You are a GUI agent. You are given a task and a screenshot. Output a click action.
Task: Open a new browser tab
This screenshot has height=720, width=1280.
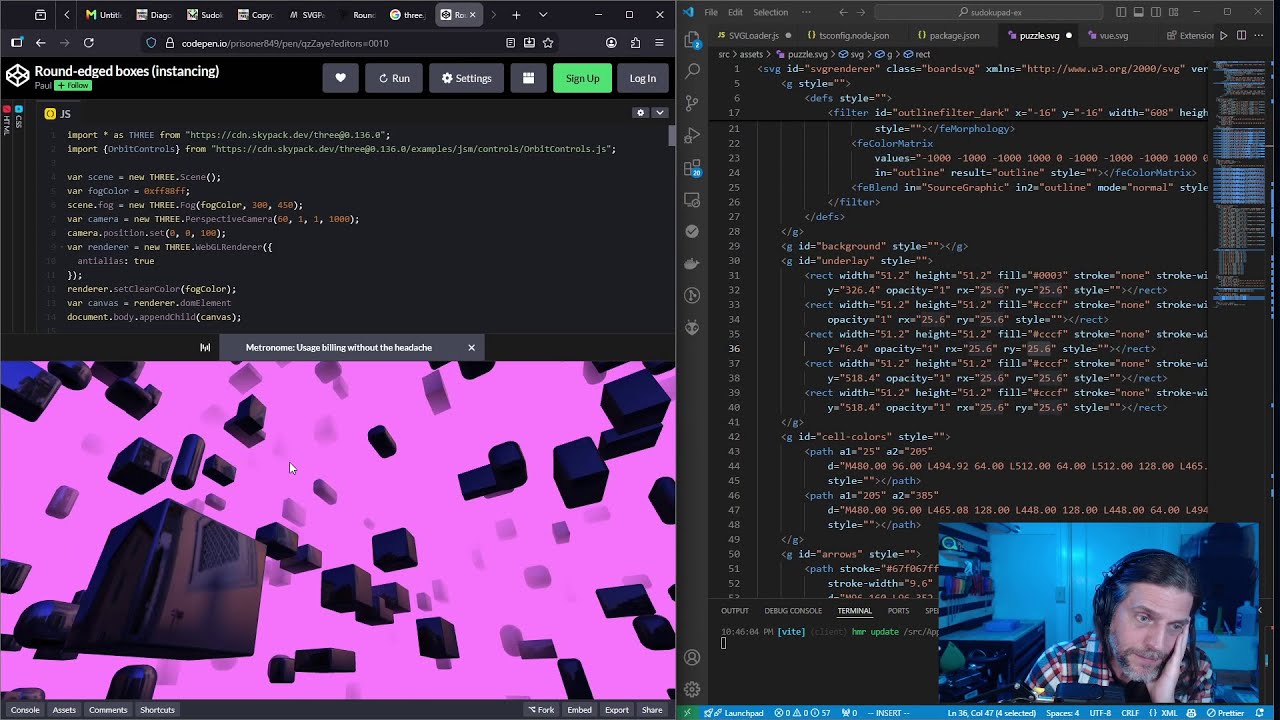(x=516, y=15)
